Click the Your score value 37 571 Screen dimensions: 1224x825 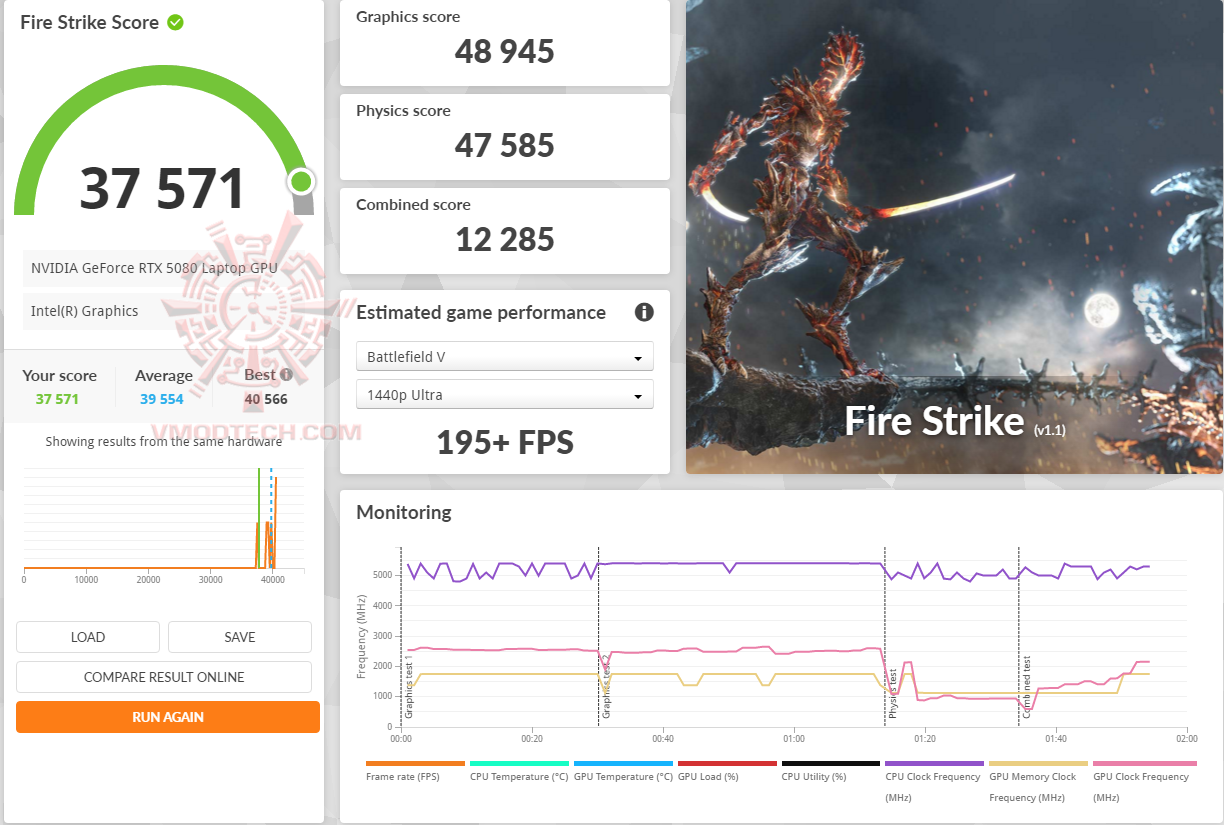pos(57,399)
